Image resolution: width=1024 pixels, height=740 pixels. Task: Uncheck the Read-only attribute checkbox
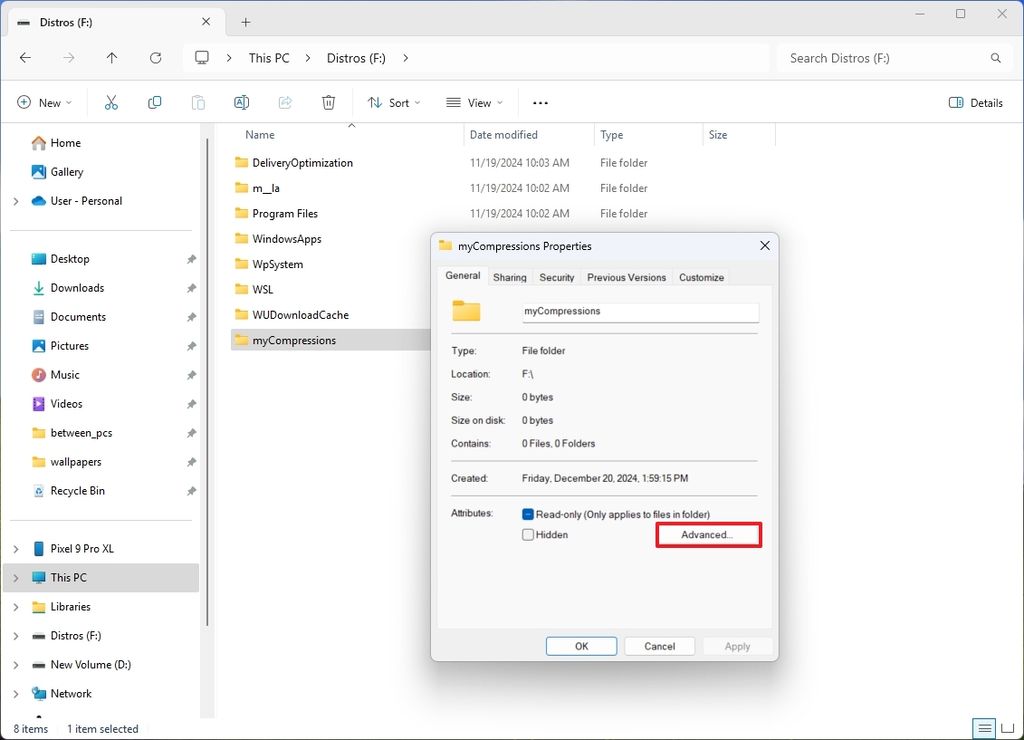(527, 513)
